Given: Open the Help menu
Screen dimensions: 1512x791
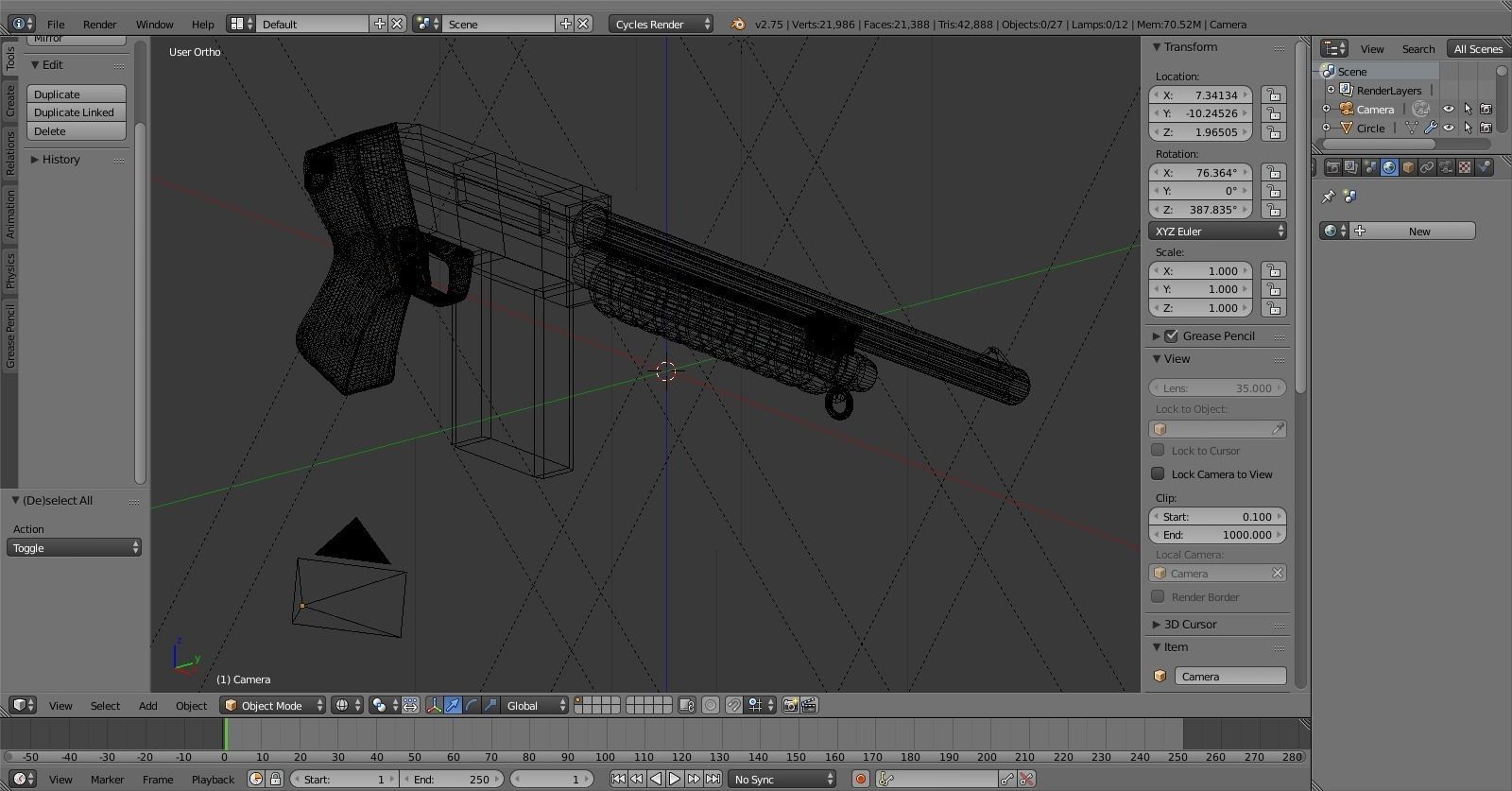Looking at the screenshot, I should (x=202, y=24).
